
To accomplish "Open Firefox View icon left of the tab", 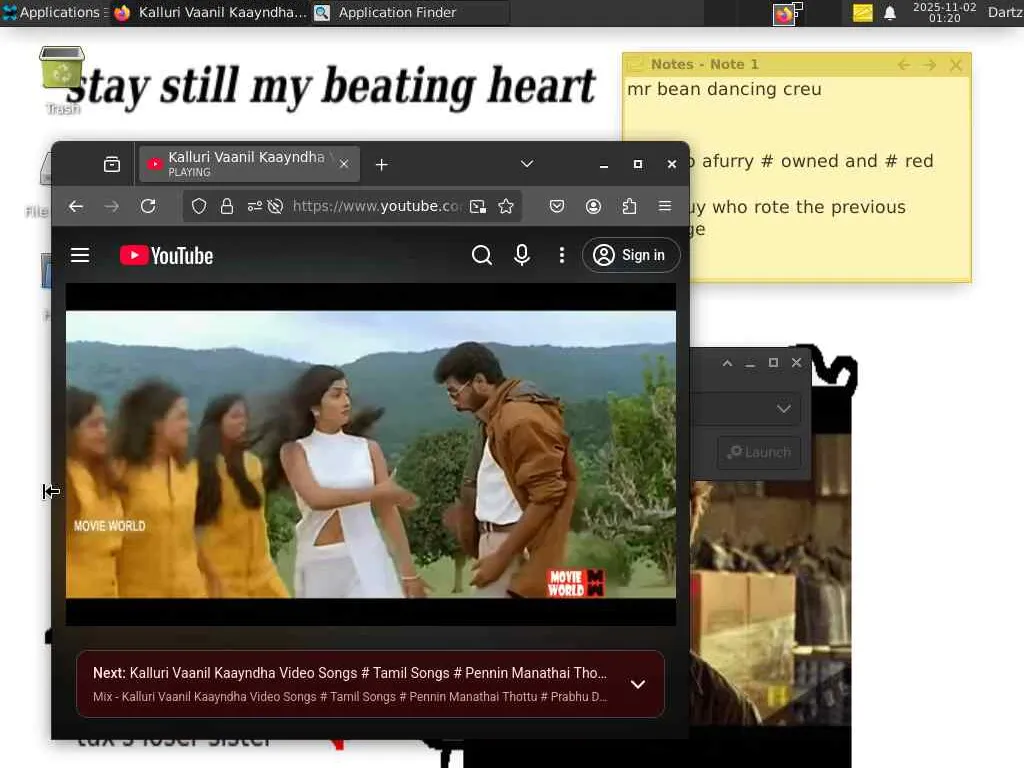I will coord(112,165).
